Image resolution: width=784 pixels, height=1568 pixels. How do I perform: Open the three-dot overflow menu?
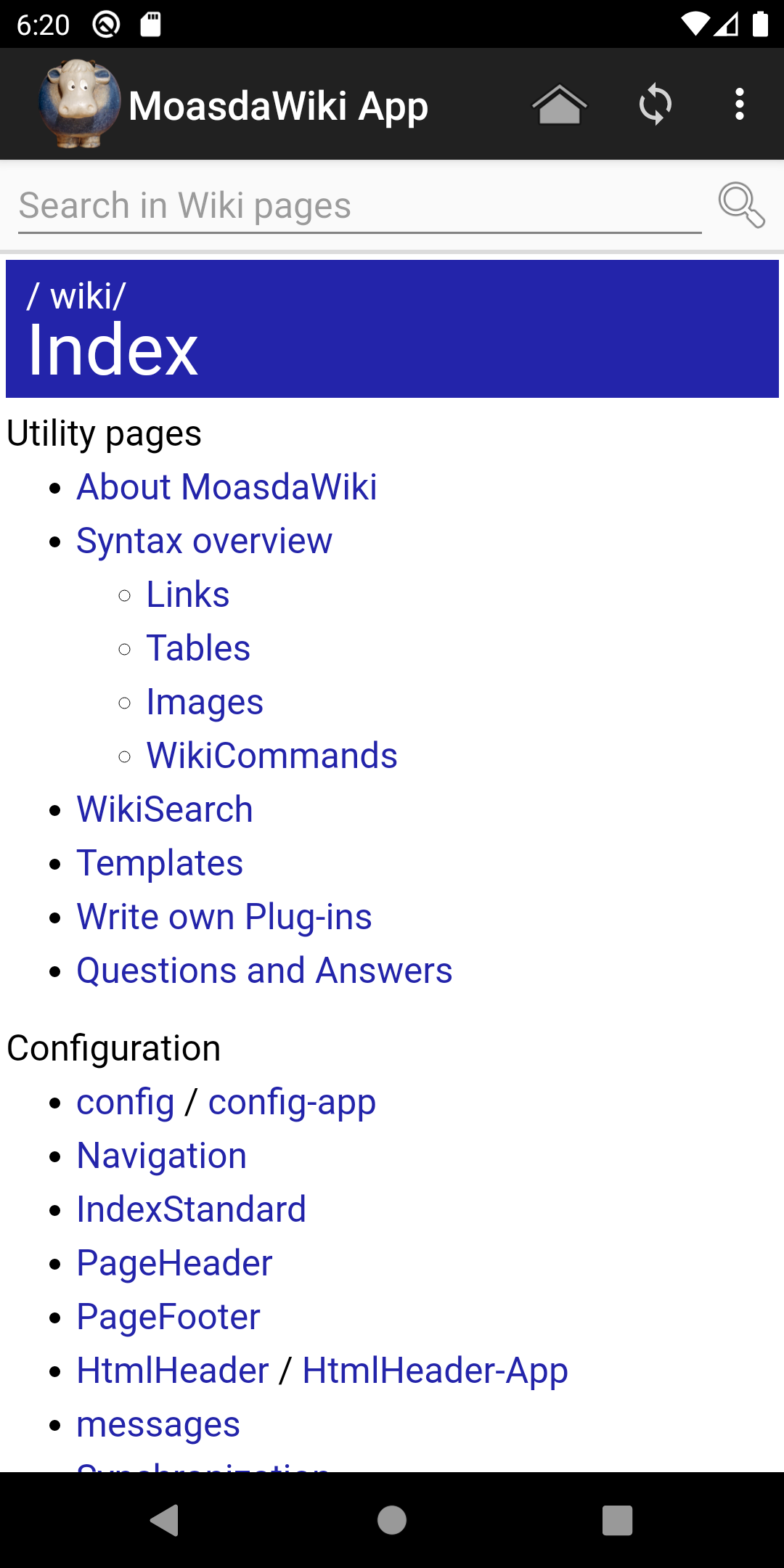(x=739, y=105)
